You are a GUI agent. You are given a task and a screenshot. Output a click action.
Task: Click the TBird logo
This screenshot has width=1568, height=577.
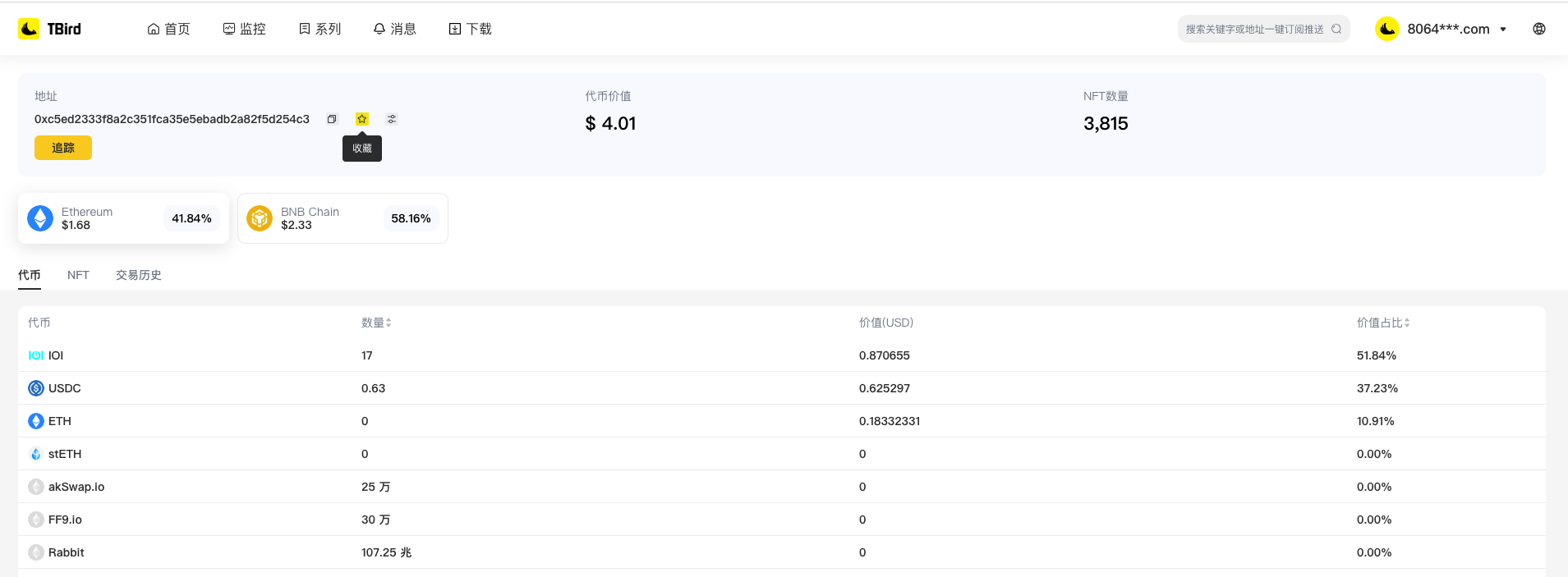tap(50, 29)
